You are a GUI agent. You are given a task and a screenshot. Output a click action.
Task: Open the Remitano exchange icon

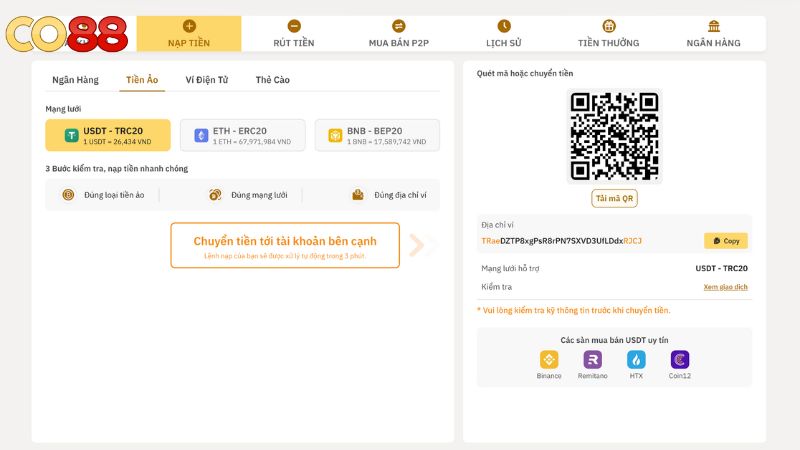[x=592, y=360]
